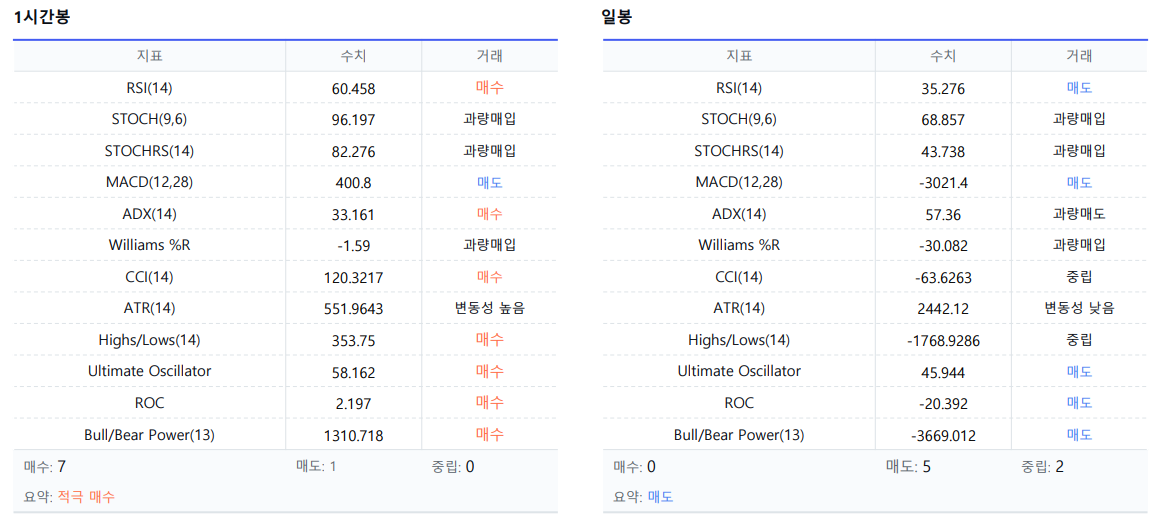Click the 요약 매도 summary in 일봉 table
1158x524 pixels.
(643, 497)
